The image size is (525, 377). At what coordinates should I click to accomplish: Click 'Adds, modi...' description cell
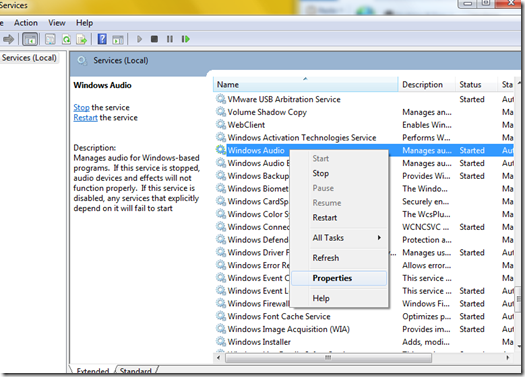tap(426, 342)
